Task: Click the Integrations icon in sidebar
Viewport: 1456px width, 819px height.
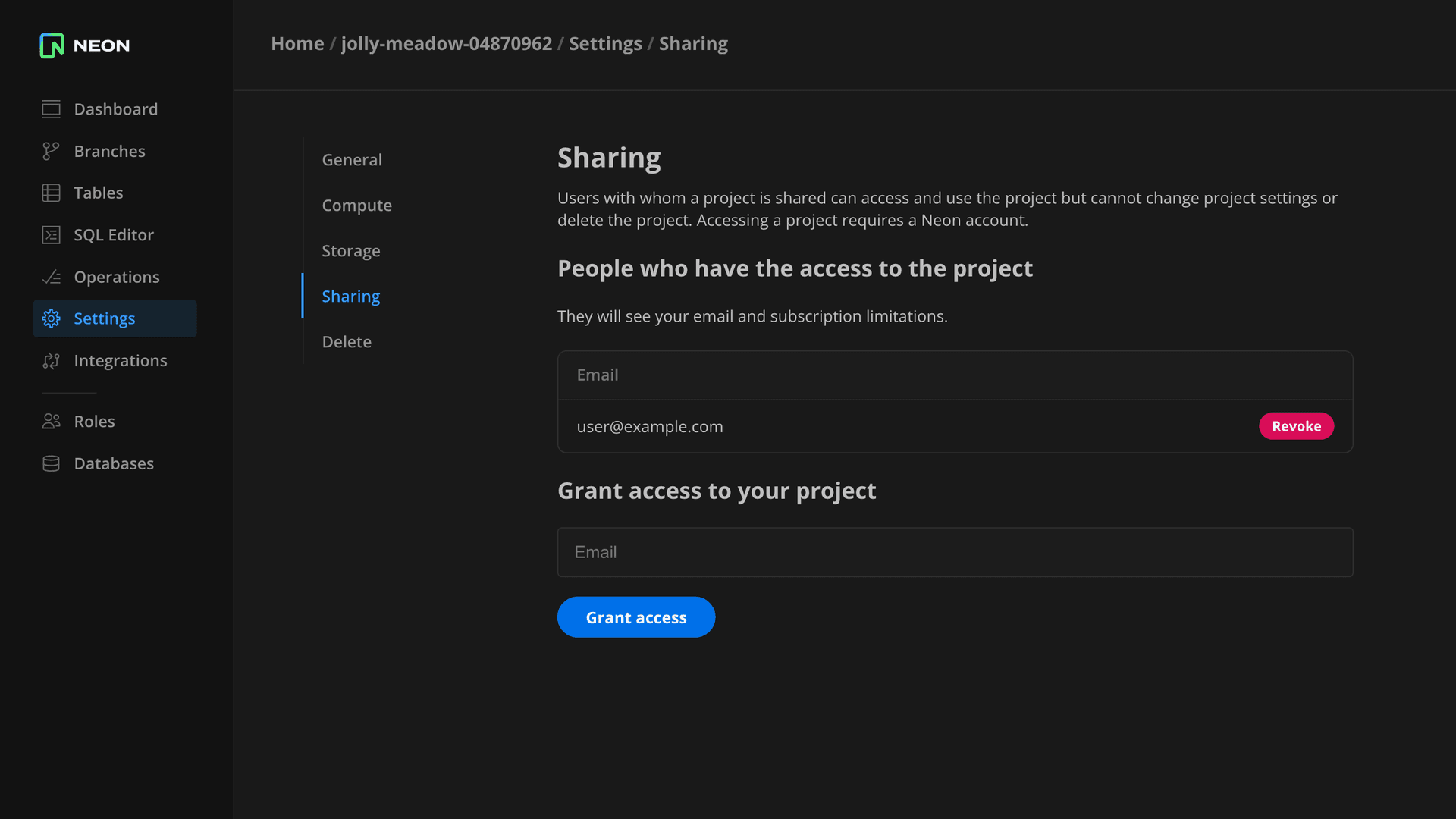Action: coord(51,361)
